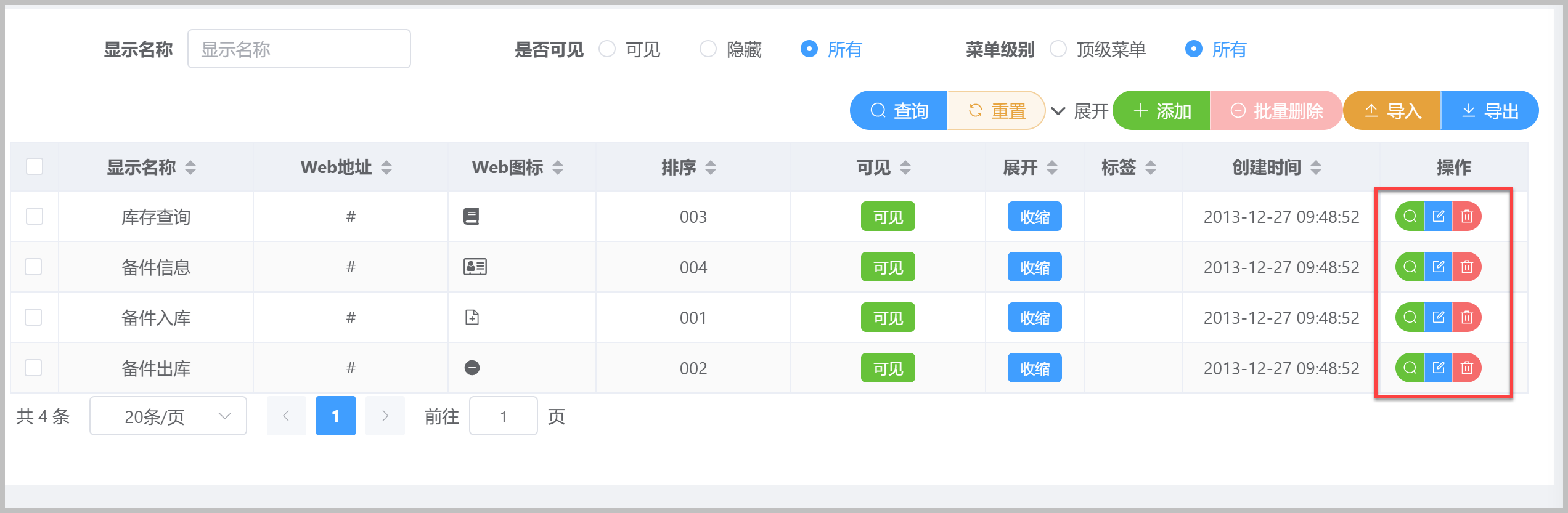Check the checkbox for 备件信息 row

coord(34,267)
